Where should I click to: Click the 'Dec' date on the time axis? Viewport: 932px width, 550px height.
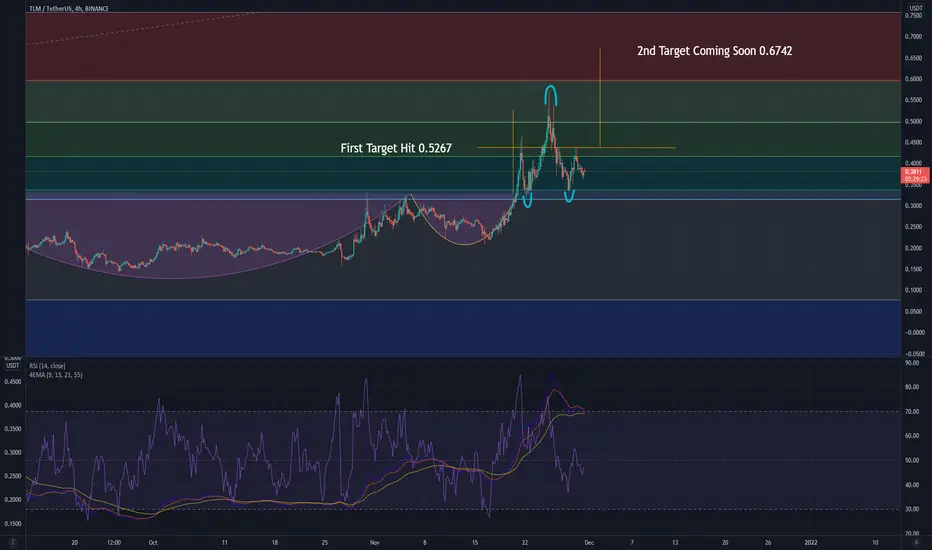589,542
